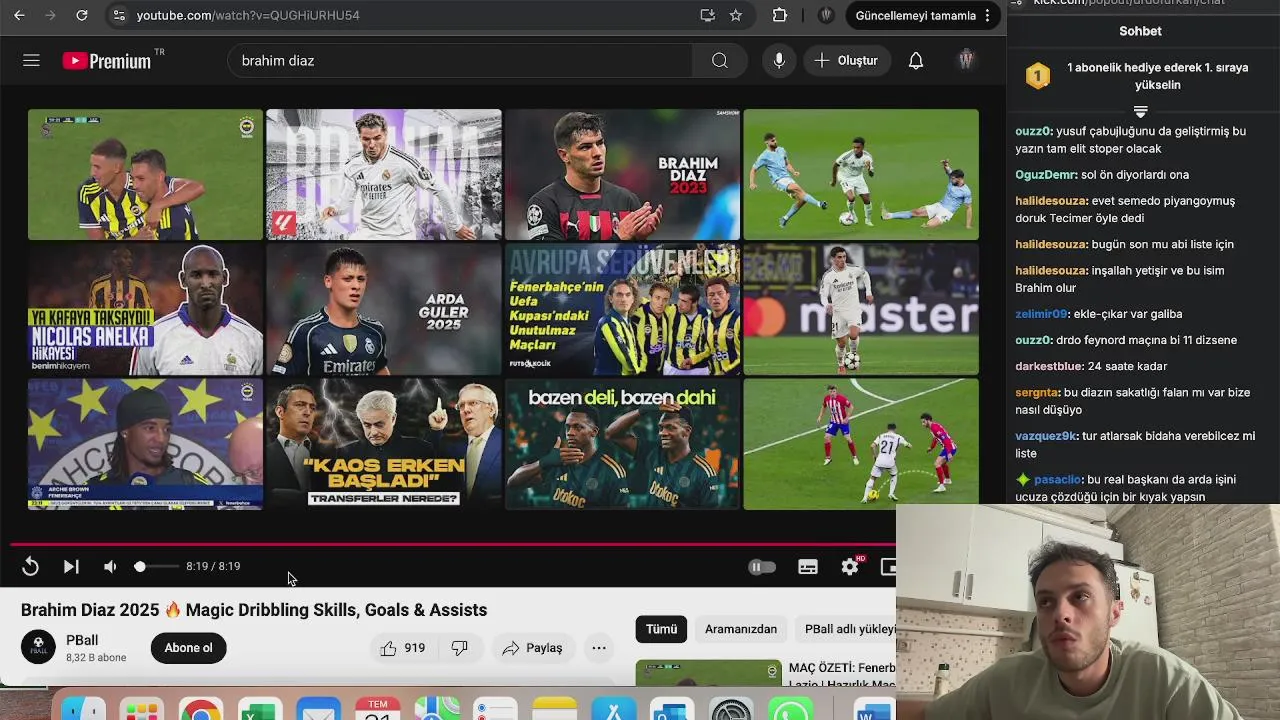The image size is (1280, 720).
Task: Seek on the red video progress bar
Action: (x=452, y=545)
